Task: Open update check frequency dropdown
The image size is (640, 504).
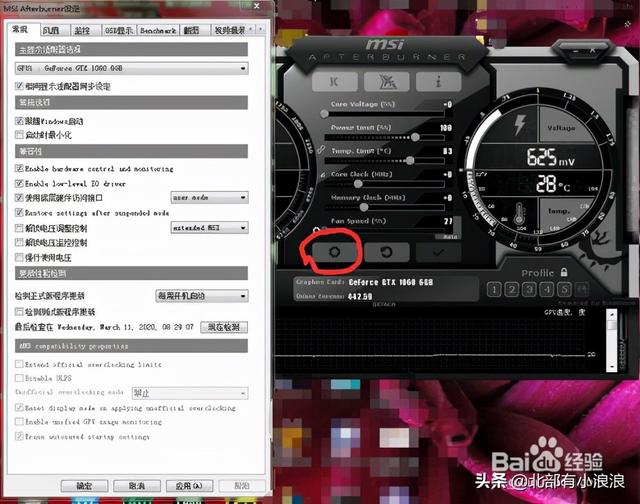Action: 202,296
